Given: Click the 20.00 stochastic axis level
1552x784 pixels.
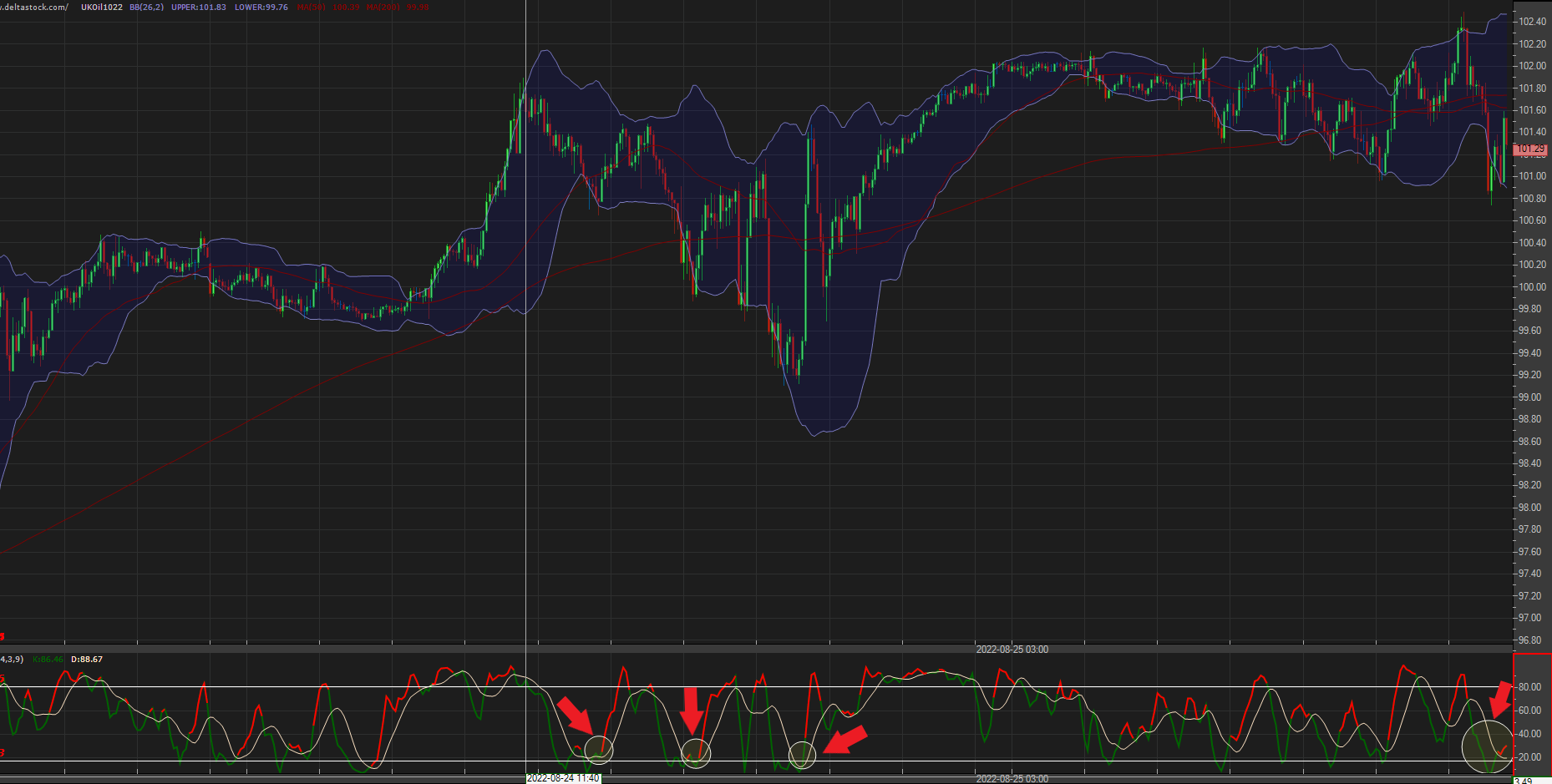Looking at the screenshot, I should pyautogui.click(x=1530, y=757).
